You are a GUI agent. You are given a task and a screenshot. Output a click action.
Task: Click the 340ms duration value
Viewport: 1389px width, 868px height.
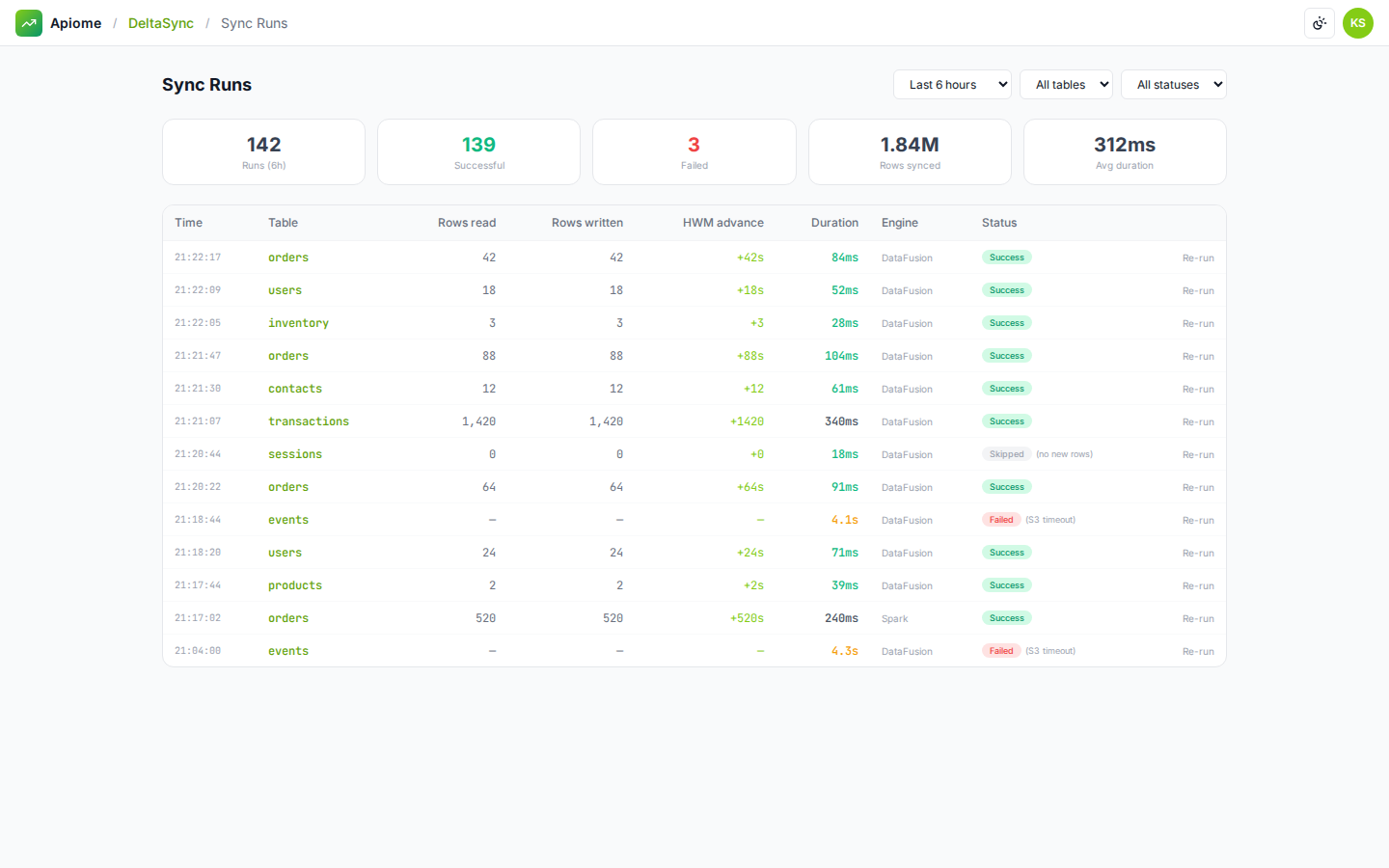[x=841, y=421]
